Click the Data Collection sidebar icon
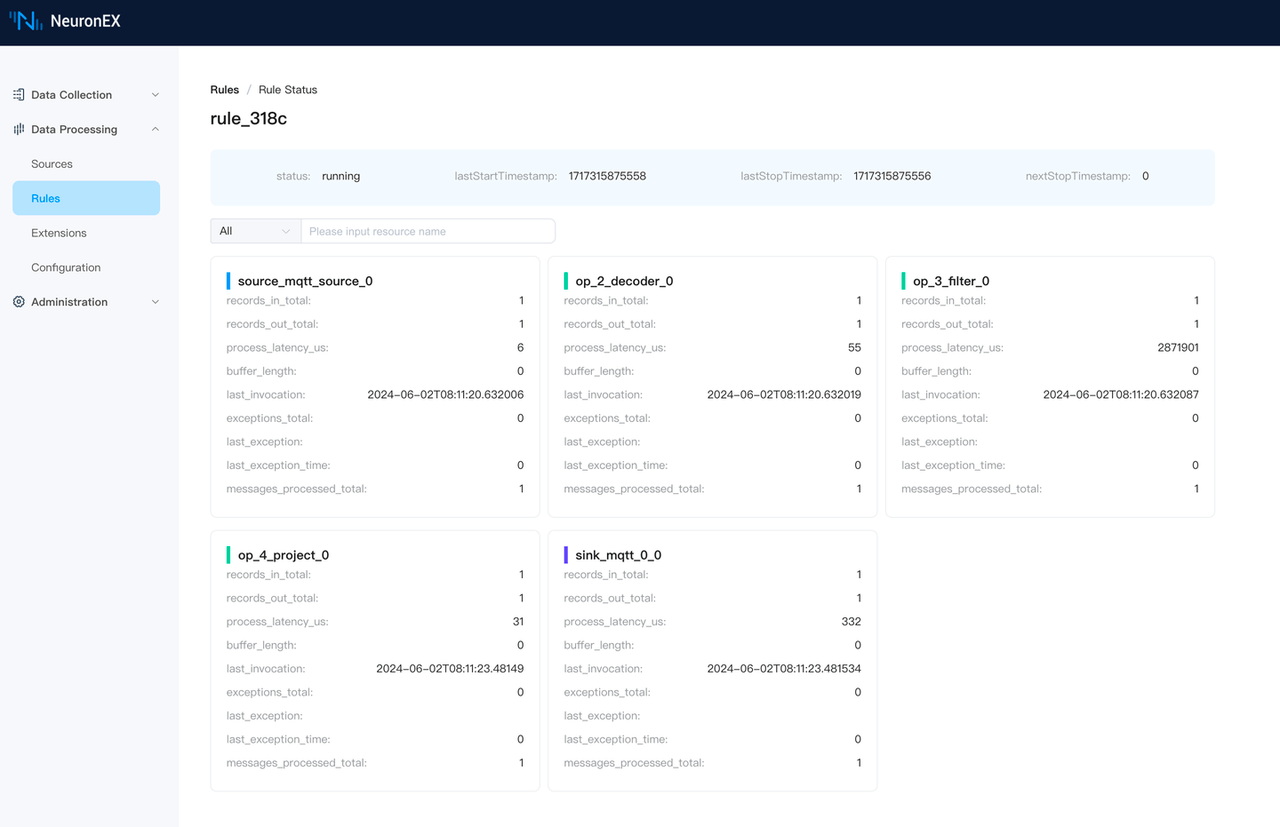This screenshot has height=827, width=1280. [18, 95]
